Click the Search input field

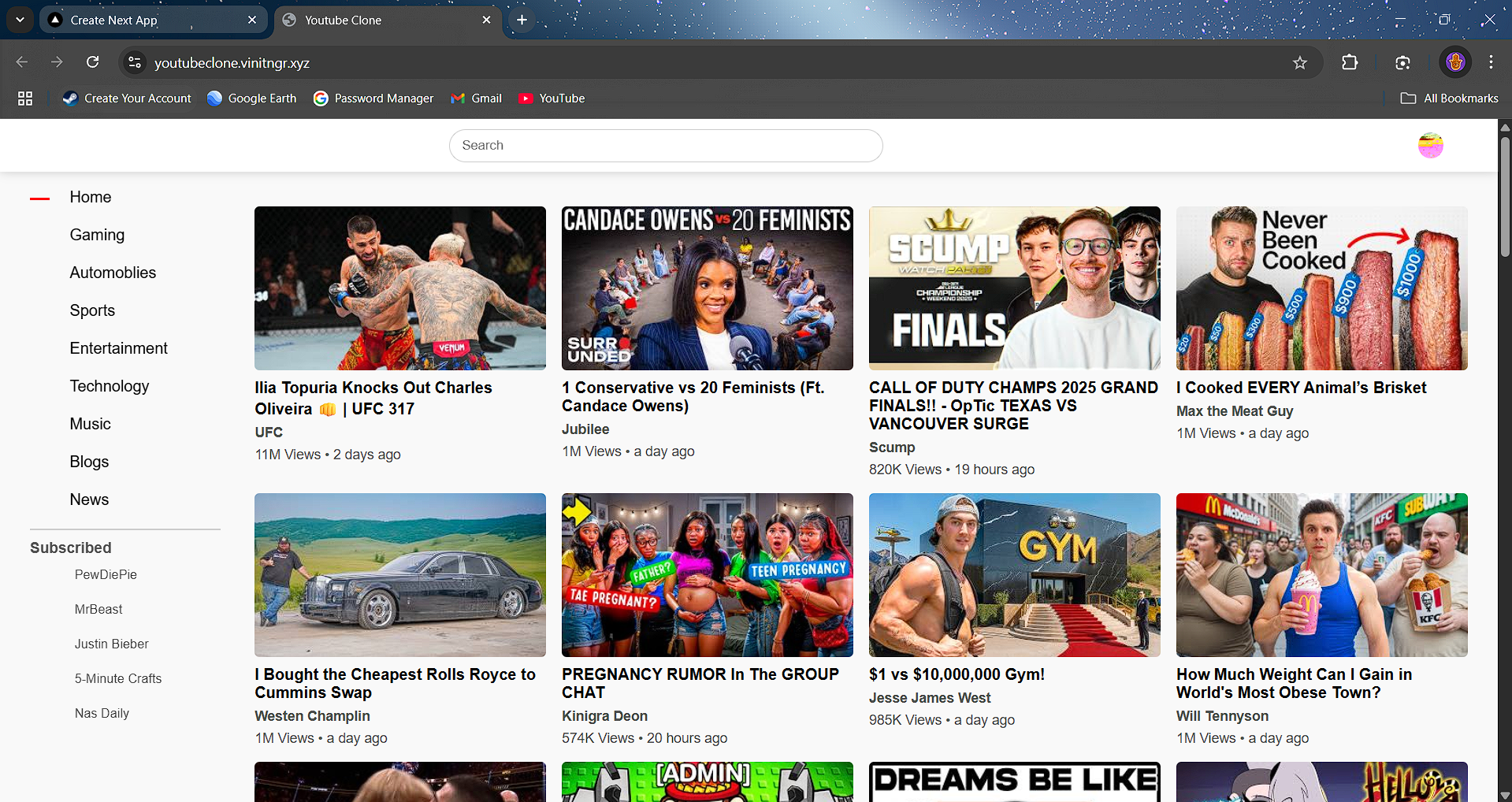[x=666, y=146]
